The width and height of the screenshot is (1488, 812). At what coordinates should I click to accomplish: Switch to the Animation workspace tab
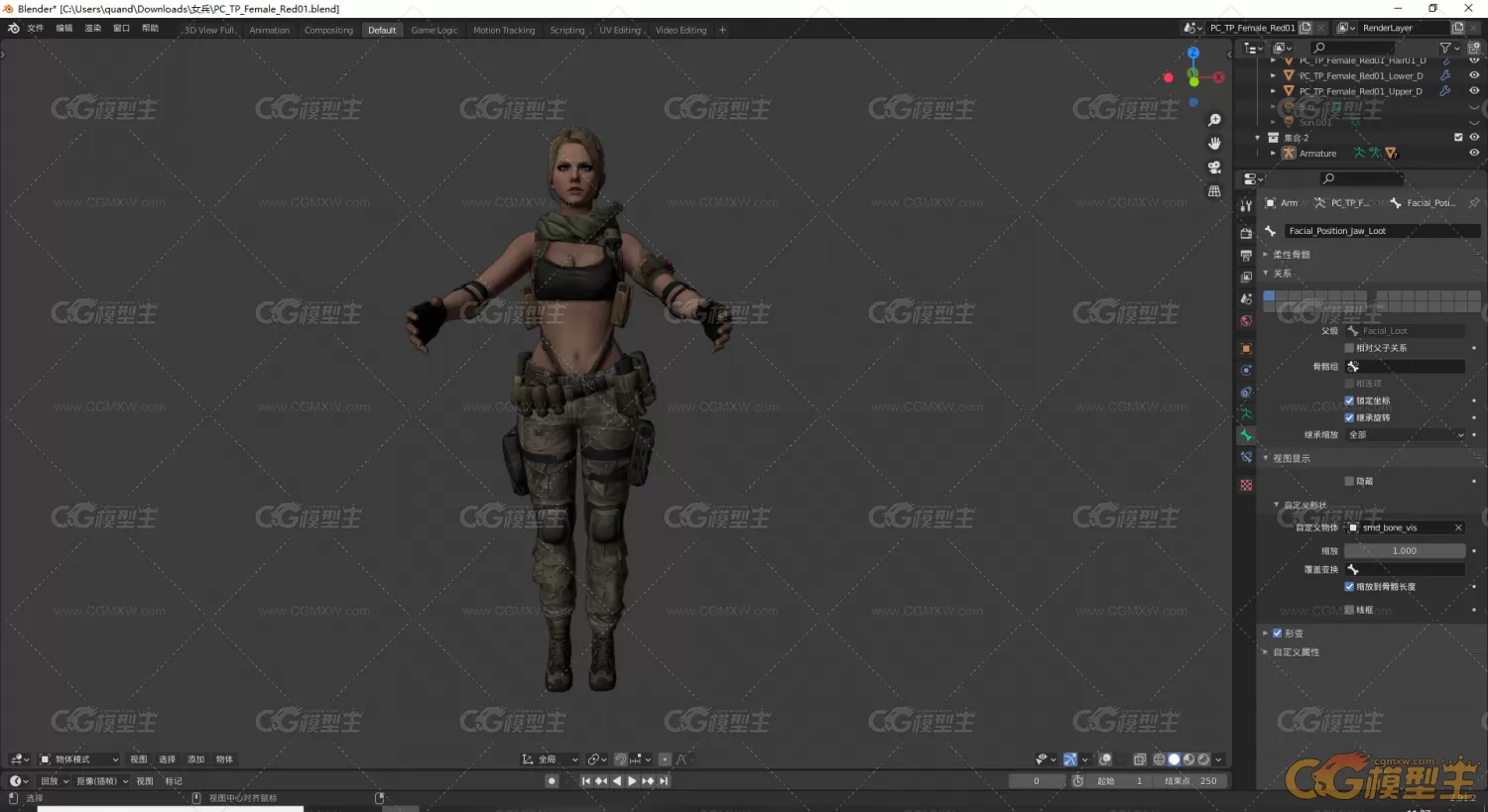click(270, 30)
